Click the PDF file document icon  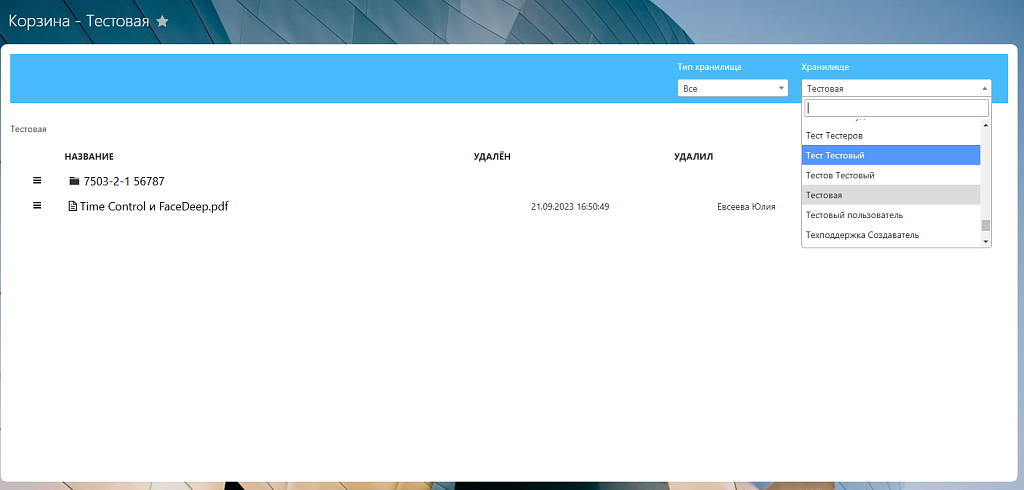coord(72,207)
